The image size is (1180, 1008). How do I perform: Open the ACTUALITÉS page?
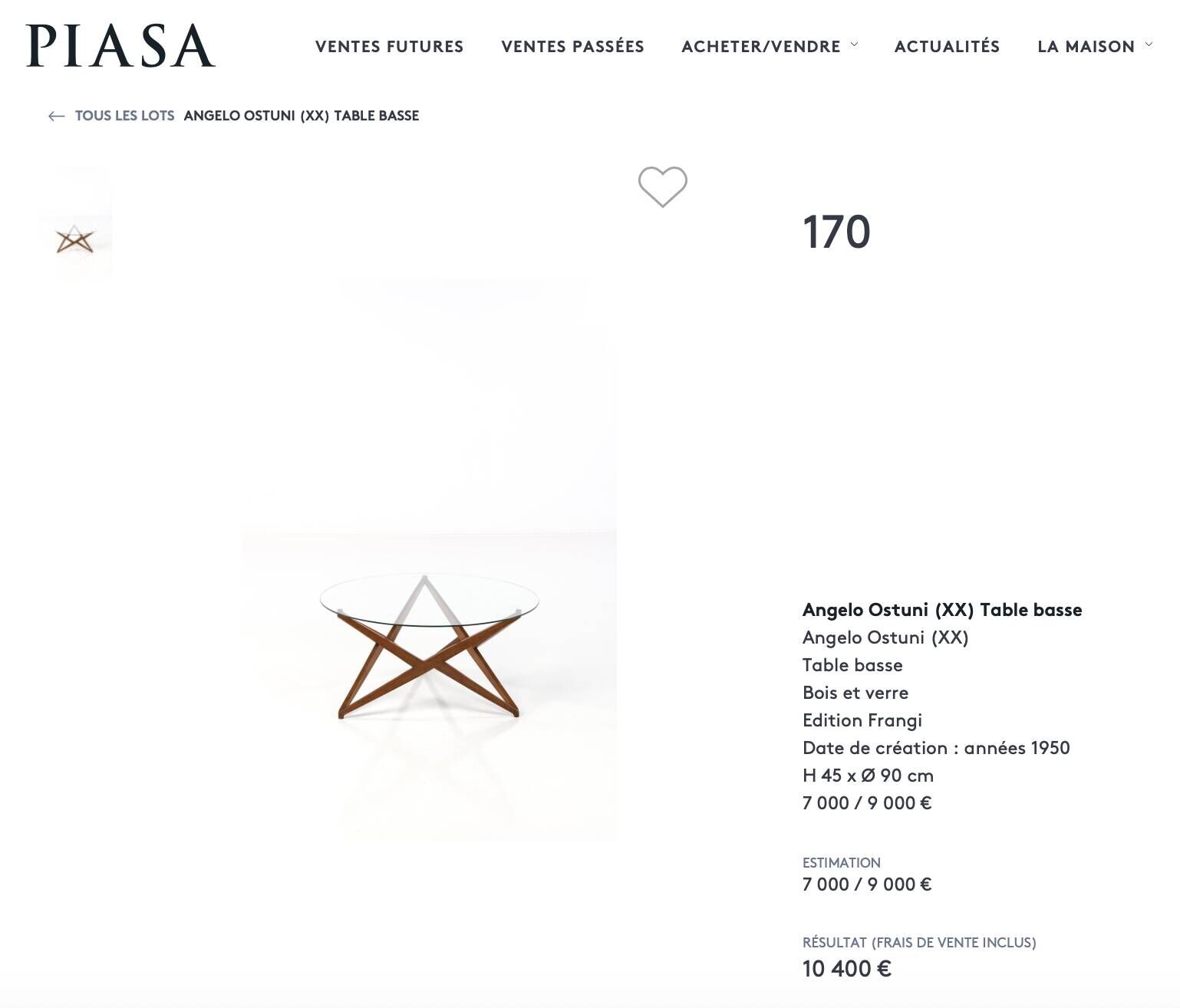pyautogui.click(x=947, y=47)
